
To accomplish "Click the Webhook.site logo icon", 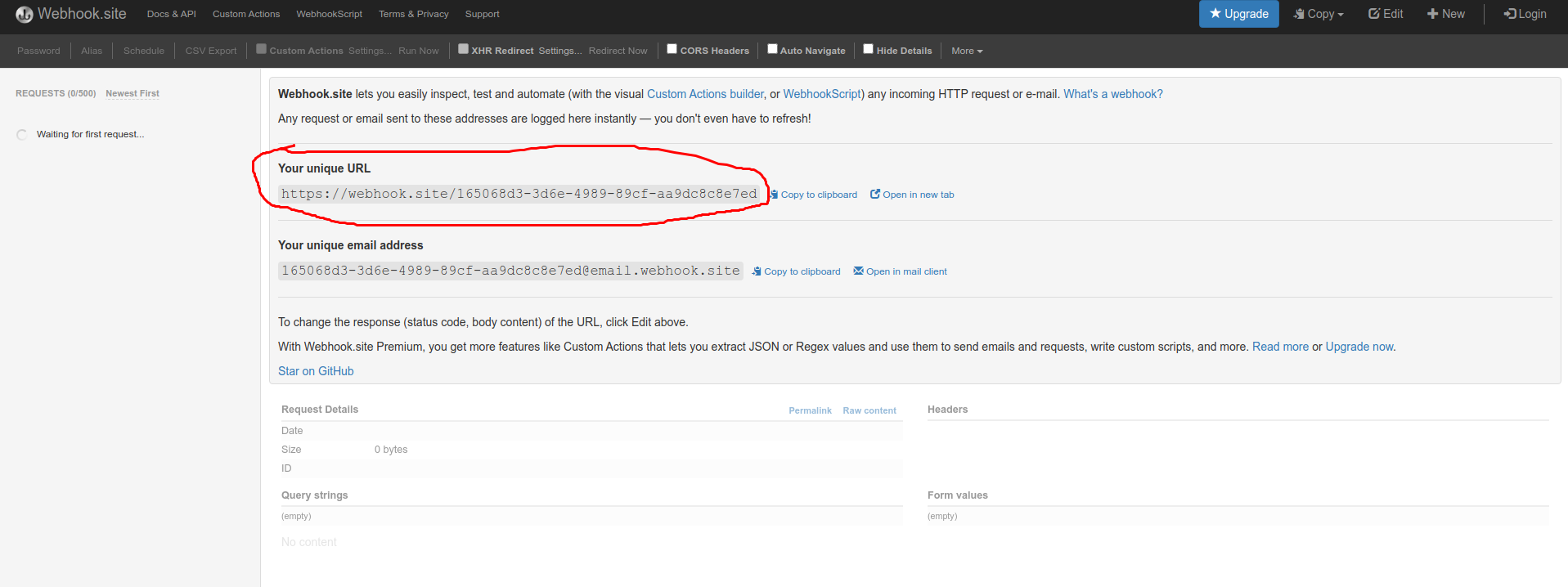I will (25, 14).
